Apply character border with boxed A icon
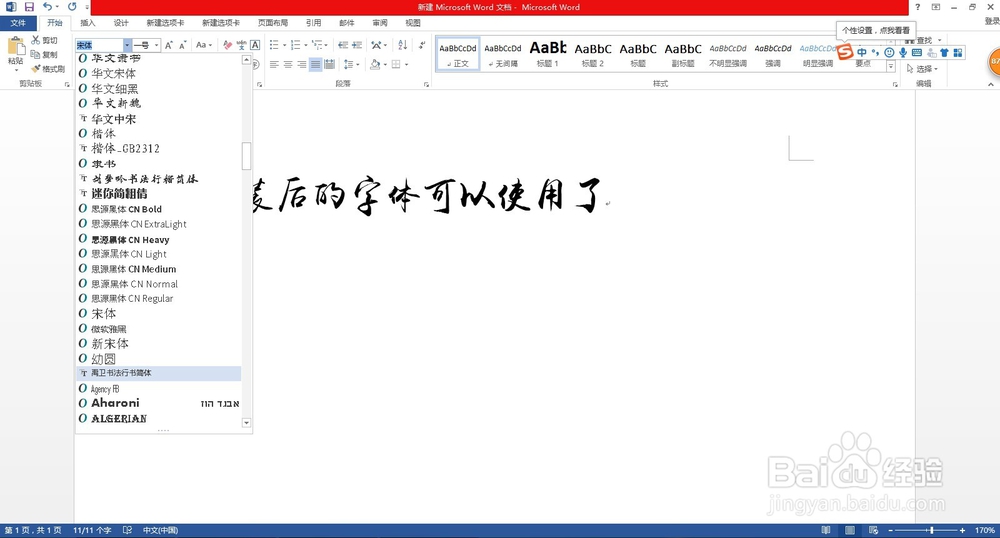This screenshot has width=1000, height=538. pos(255,45)
